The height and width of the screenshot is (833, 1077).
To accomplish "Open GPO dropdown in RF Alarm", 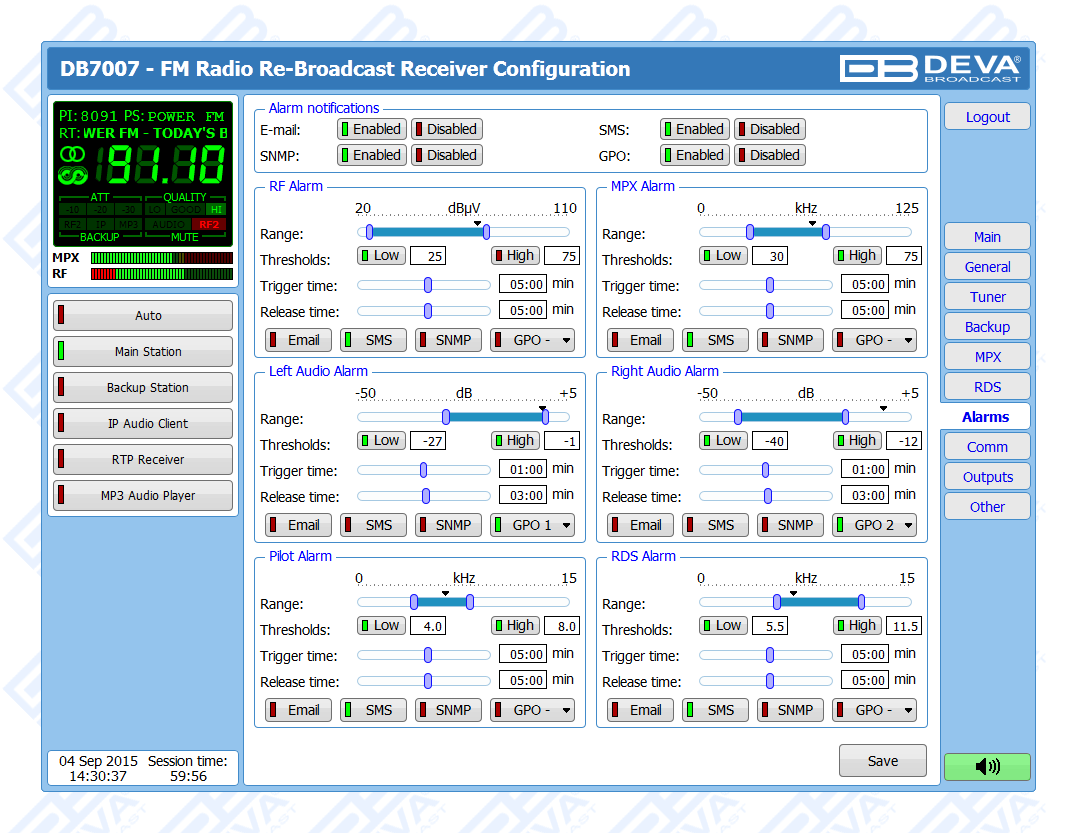I will click(x=532, y=340).
